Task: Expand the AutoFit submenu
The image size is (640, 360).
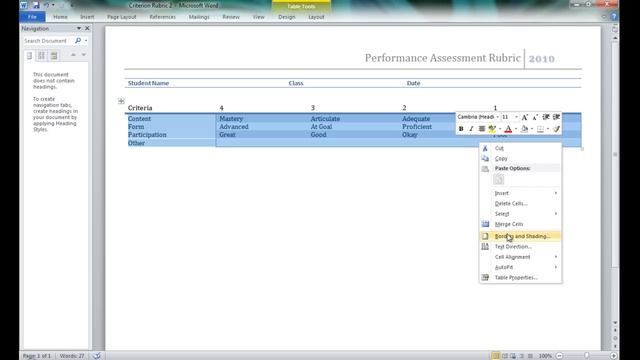Action: coord(520,267)
